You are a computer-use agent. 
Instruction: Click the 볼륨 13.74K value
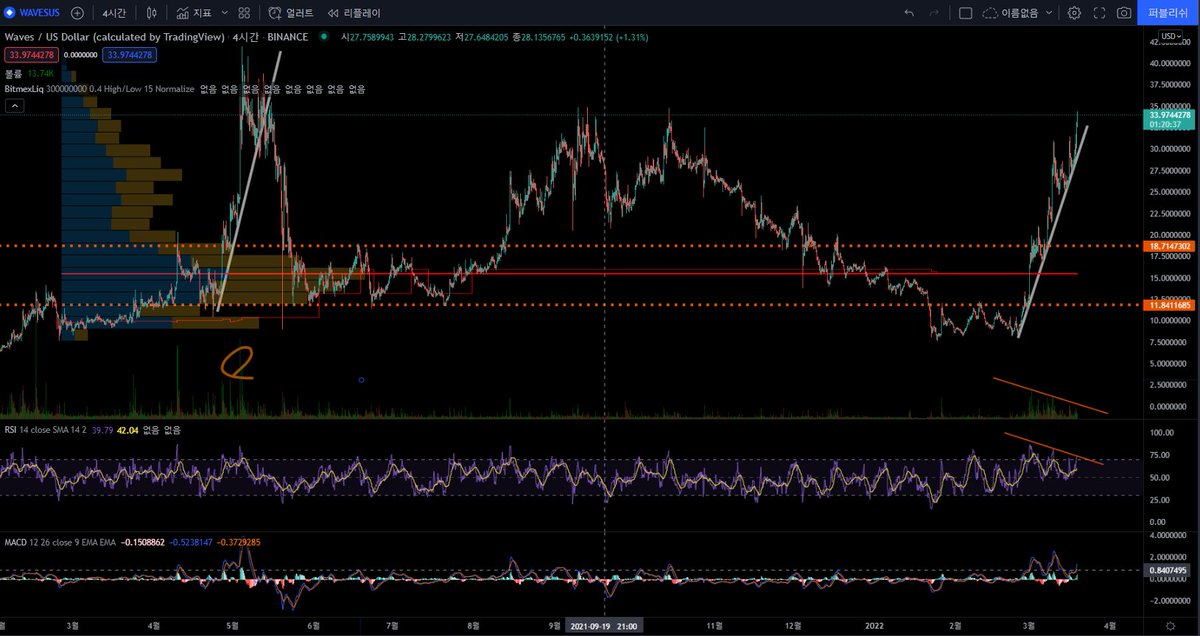click(43, 74)
